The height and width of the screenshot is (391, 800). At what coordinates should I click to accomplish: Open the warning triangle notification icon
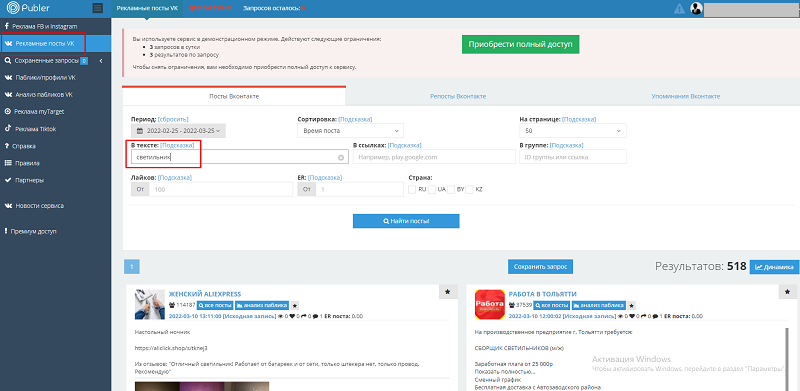tap(679, 9)
